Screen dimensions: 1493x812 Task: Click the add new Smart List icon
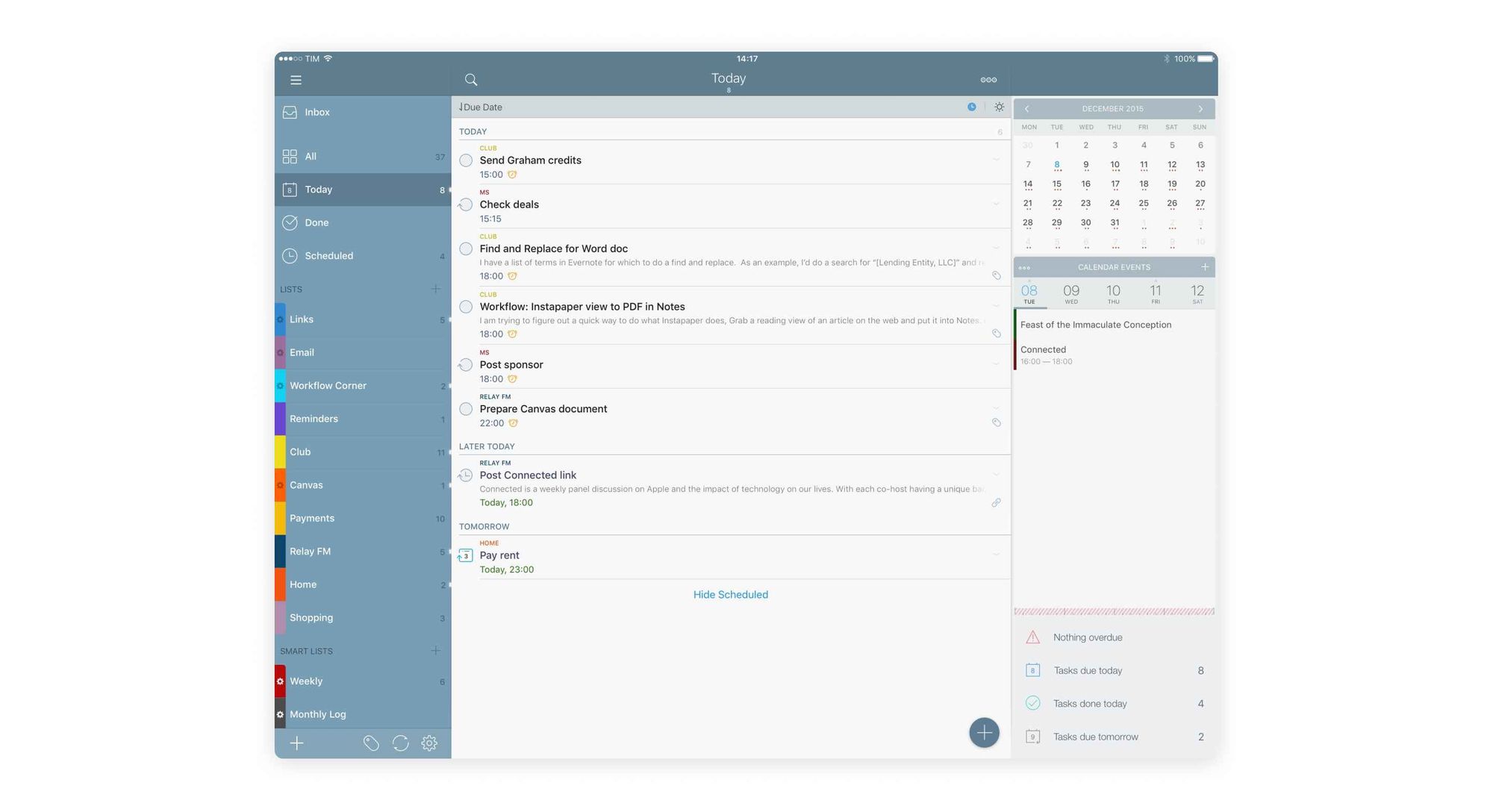[435, 651]
